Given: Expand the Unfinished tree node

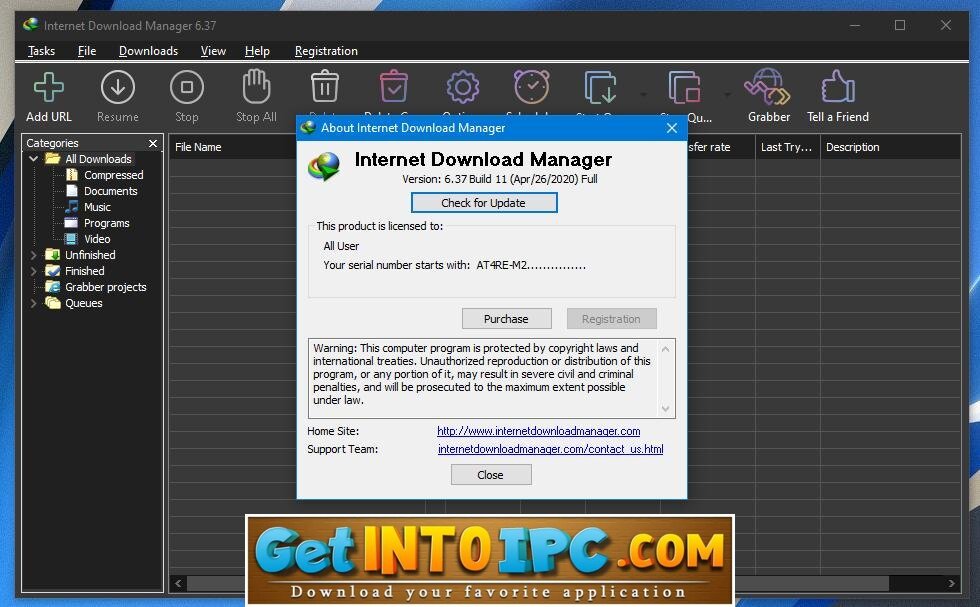Looking at the screenshot, I should [34, 255].
